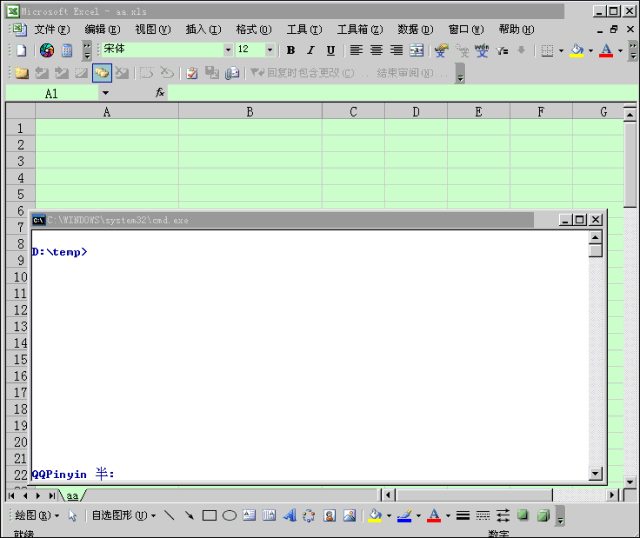The width and height of the screenshot is (640, 538).
Task: Toggle Underline formatting
Action: (331, 50)
